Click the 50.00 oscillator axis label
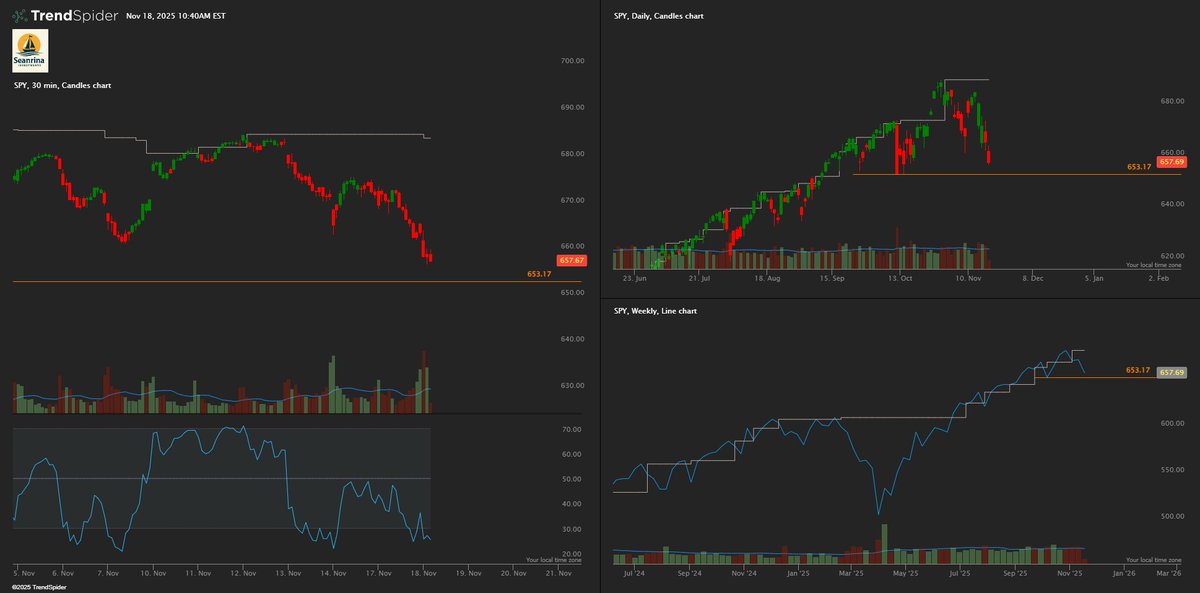 click(570, 479)
